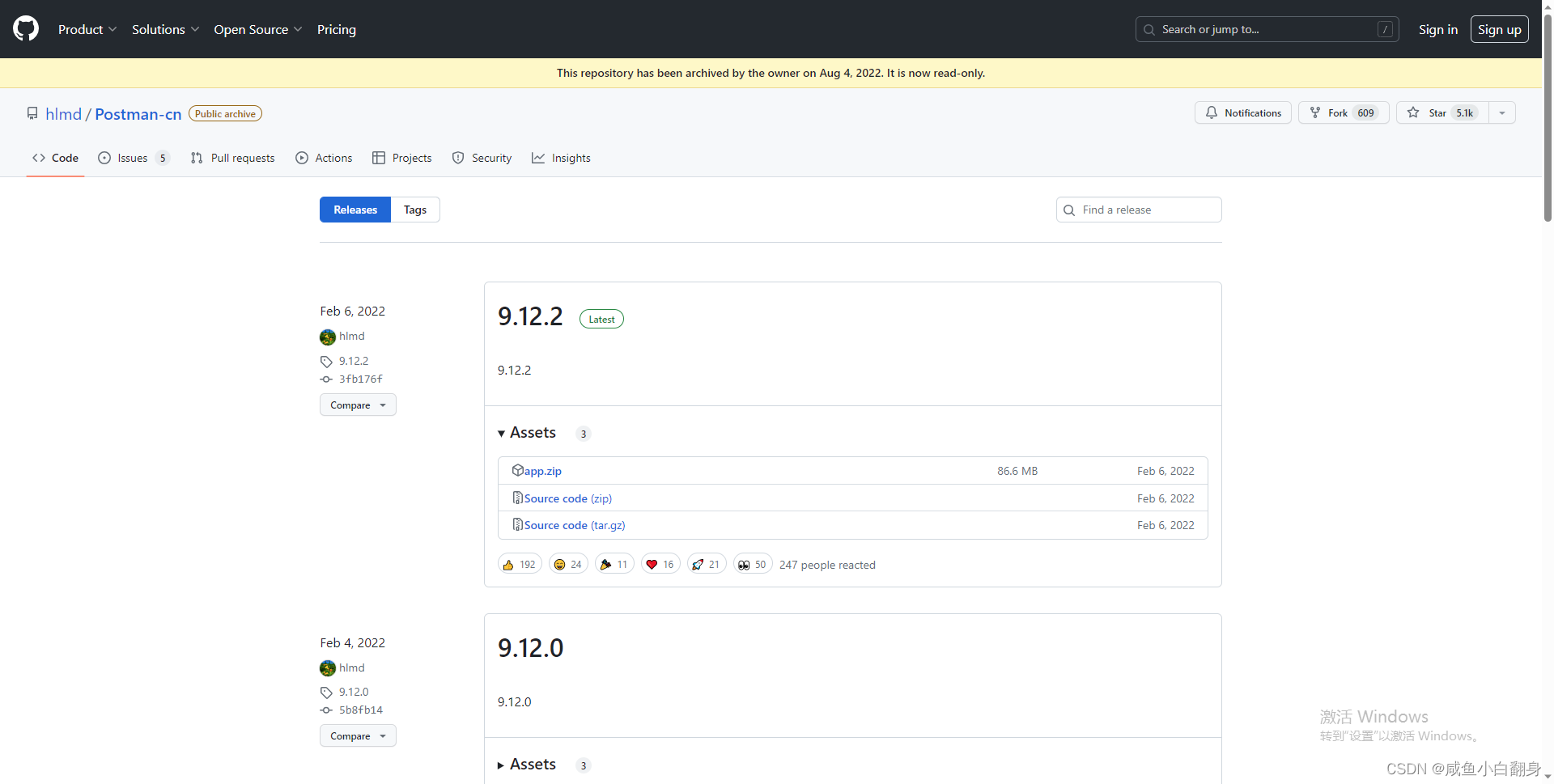This screenshot has width=1554, height=784.
Task: Open the hlmd owner profile link
Action: pos(63,114)
